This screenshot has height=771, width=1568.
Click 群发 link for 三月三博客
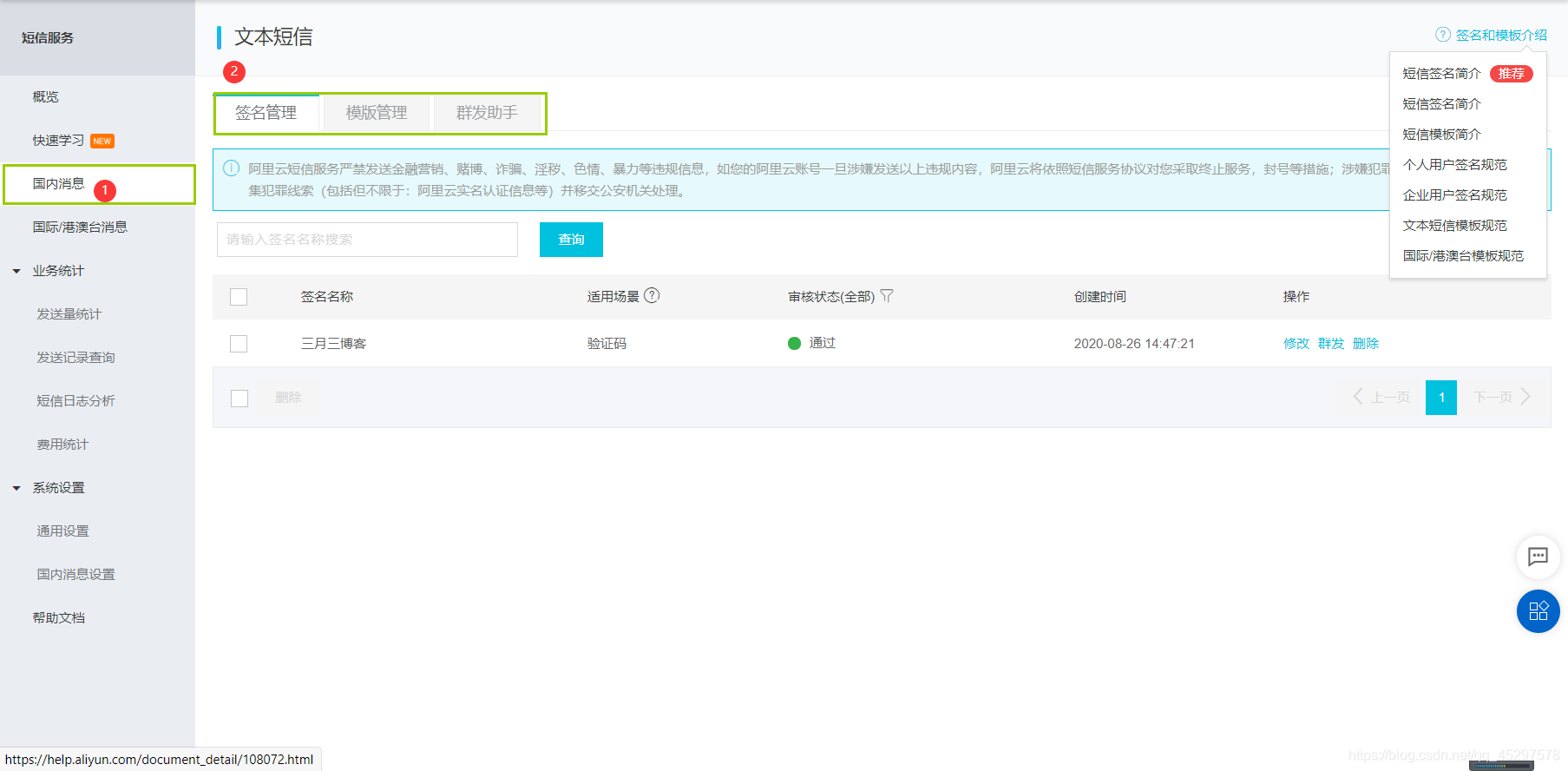pos(1330,344)
